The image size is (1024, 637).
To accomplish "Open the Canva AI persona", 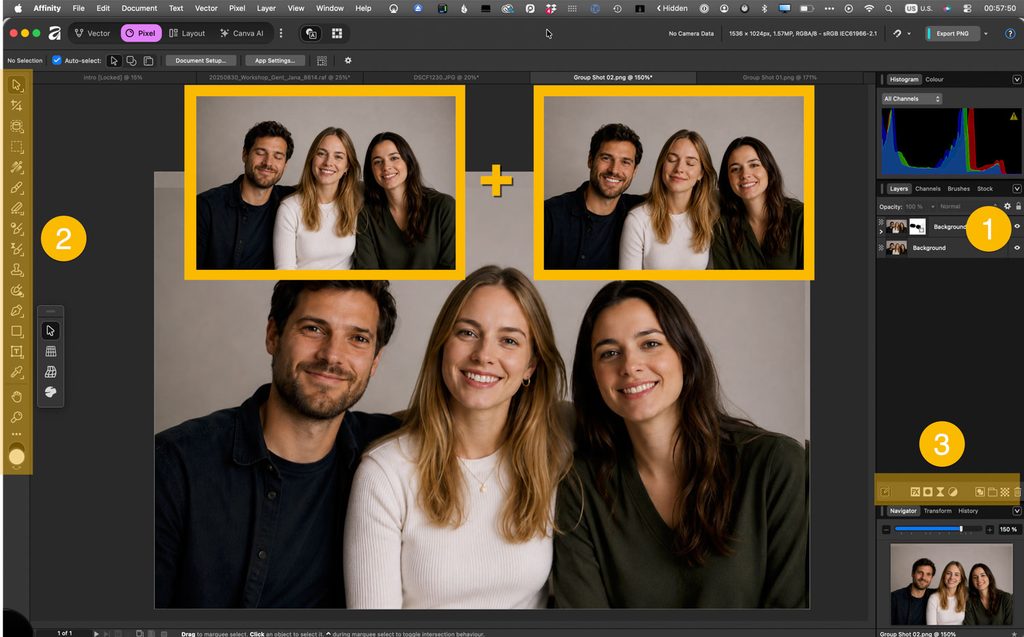I will [x=242, y=33].
